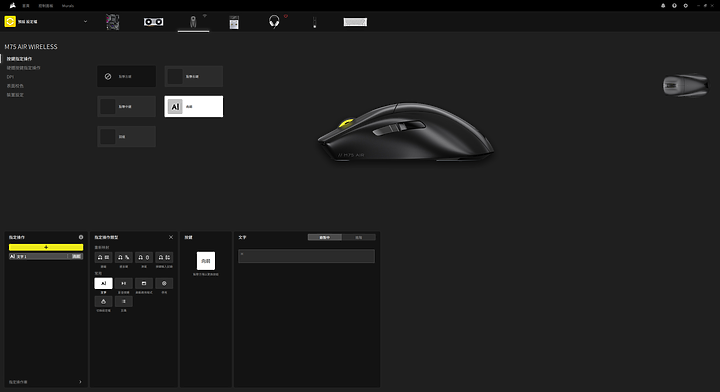
Task: Select the graphics card device icon
Action: 153,22
